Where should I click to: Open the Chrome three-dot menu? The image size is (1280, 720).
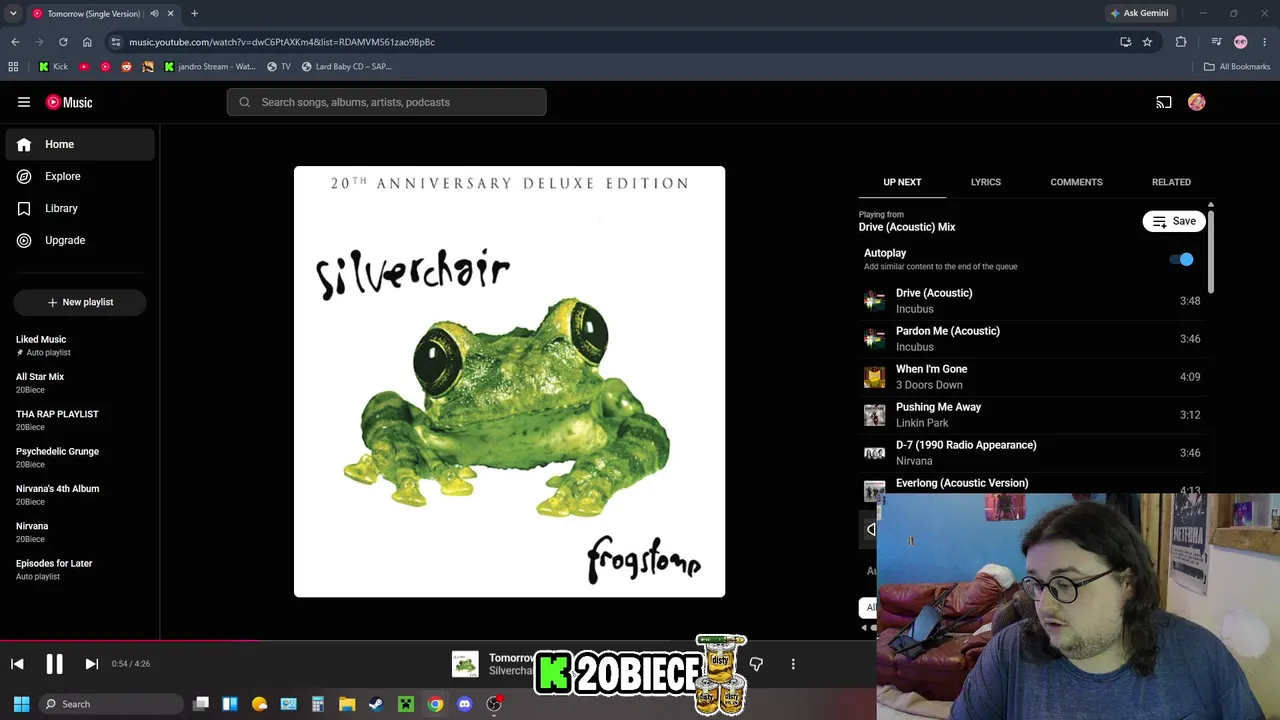[1265, 42]
